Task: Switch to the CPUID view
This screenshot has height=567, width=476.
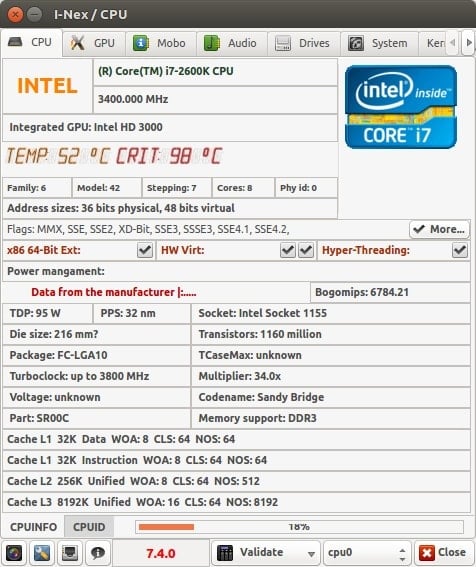Action: (89, 527)
